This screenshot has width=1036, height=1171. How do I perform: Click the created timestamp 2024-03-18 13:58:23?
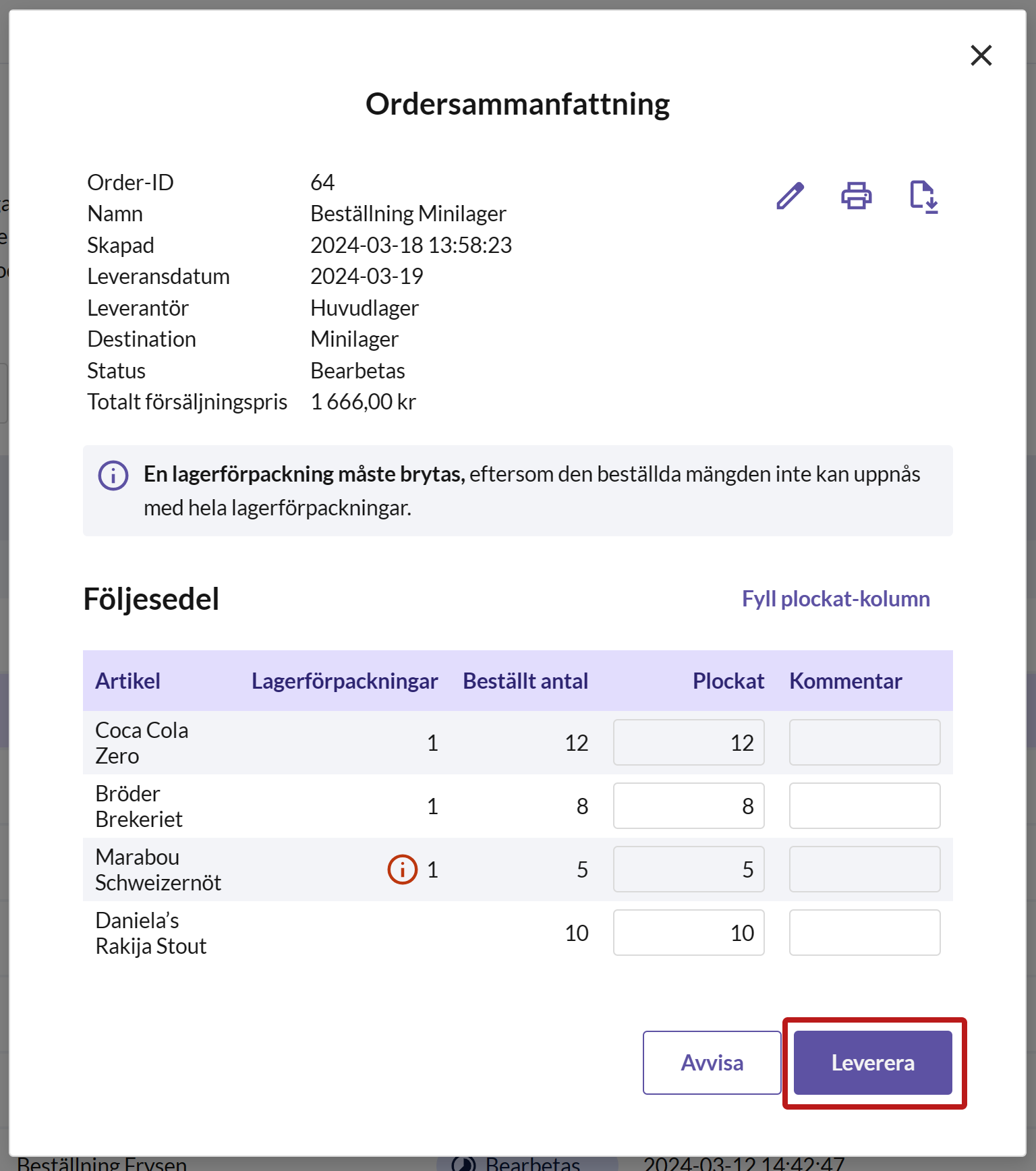click(x=411, y=245)
